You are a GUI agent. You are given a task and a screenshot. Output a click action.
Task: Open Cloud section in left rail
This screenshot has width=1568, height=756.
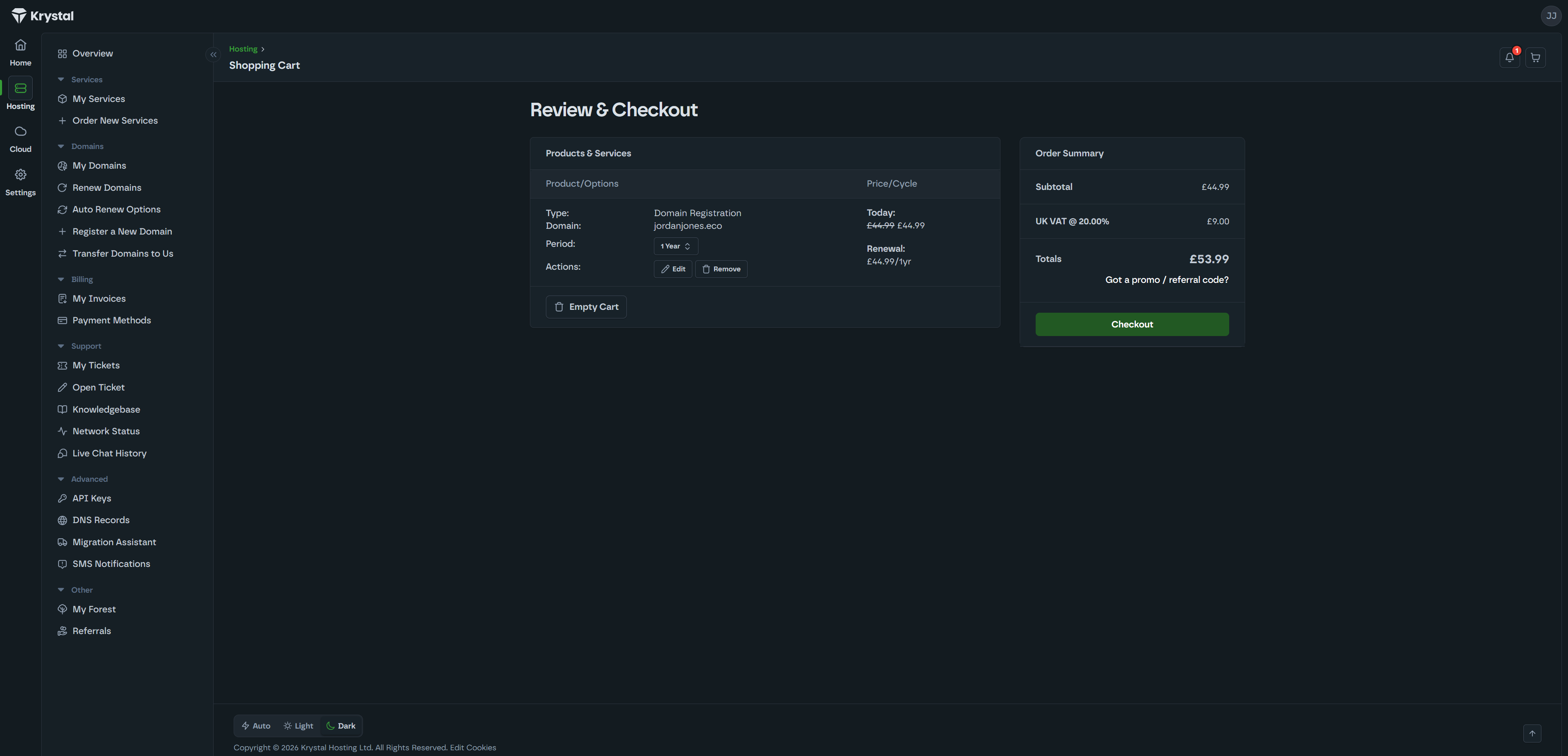[x=20, y=139]
